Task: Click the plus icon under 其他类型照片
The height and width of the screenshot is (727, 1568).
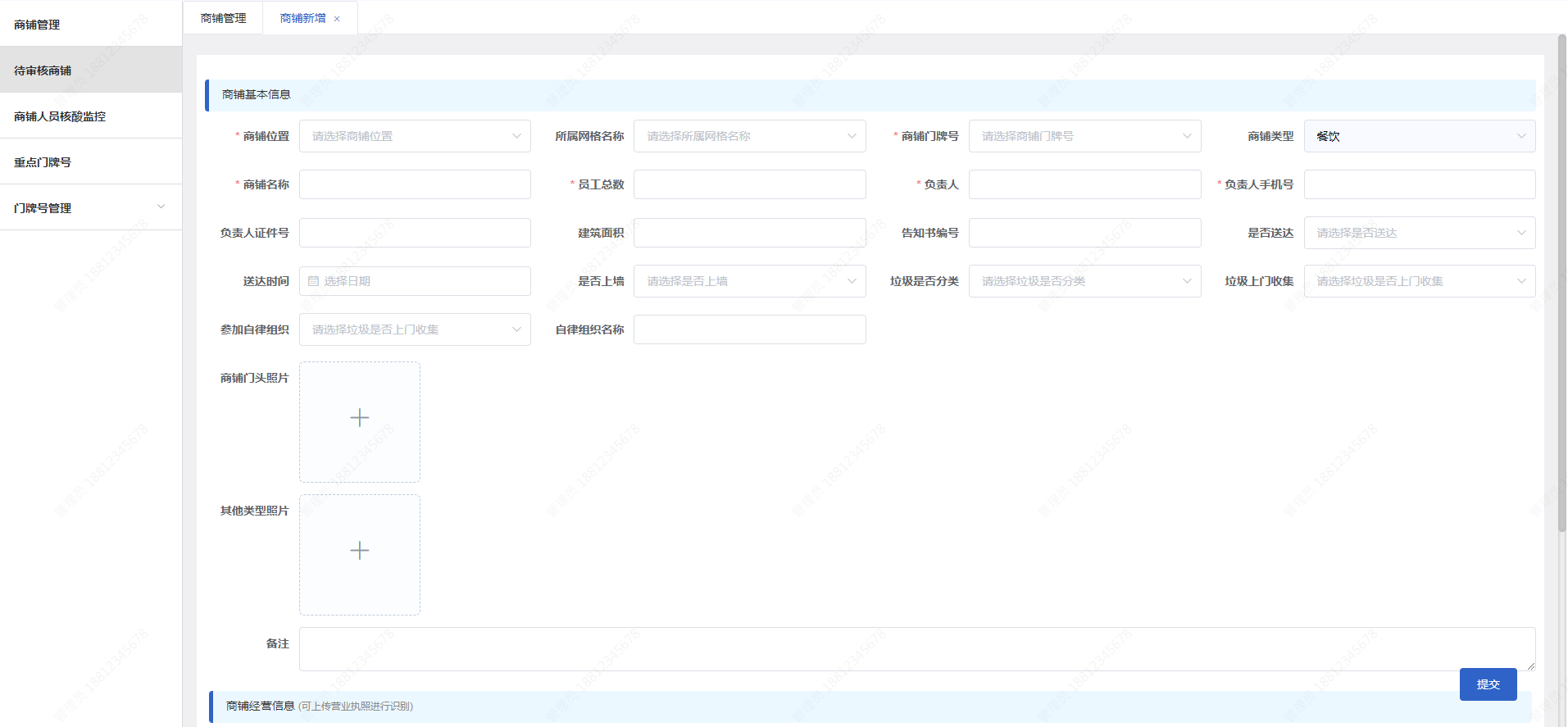Action: point(360,551)
